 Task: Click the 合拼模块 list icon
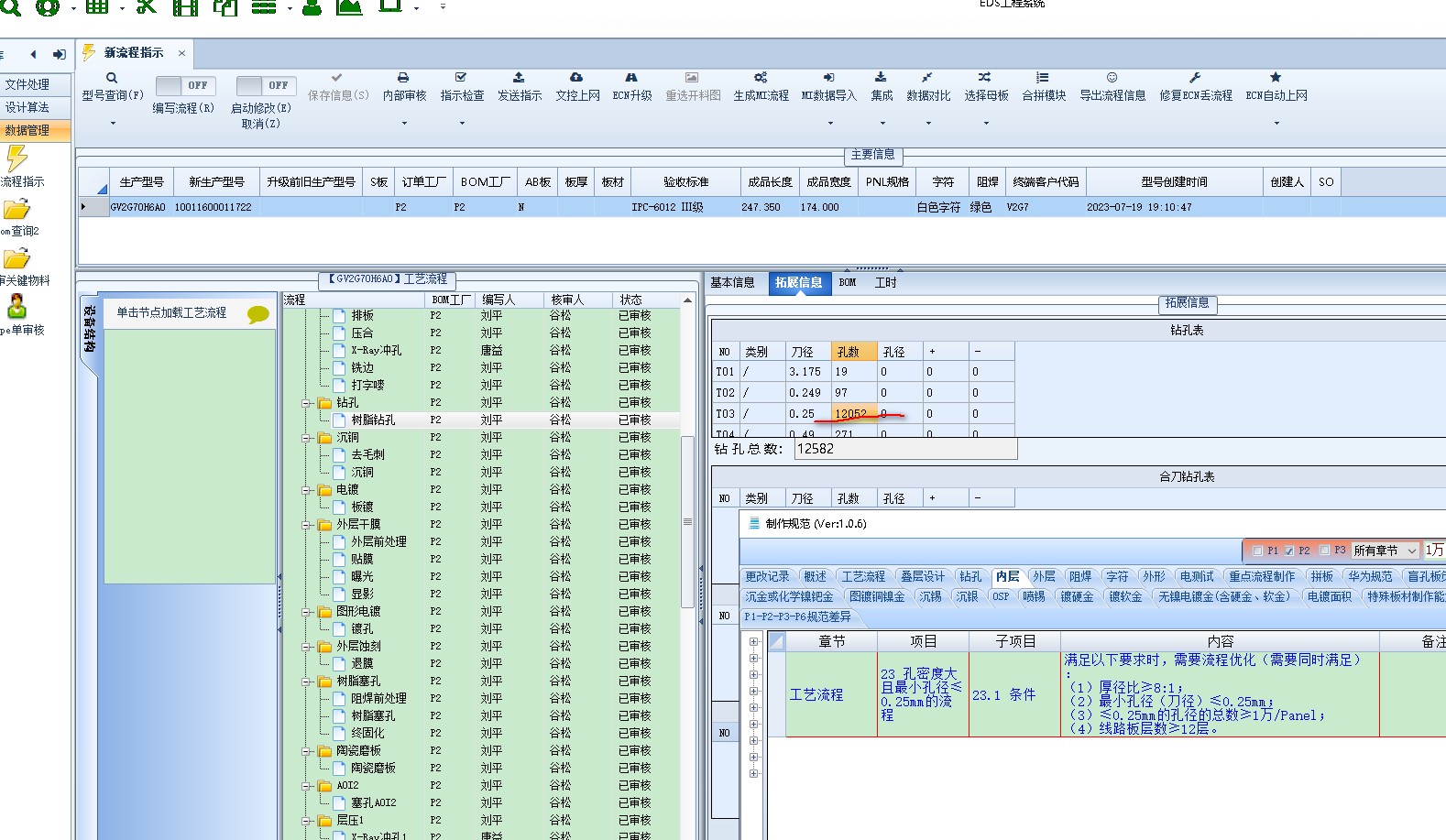point(1043,78)
